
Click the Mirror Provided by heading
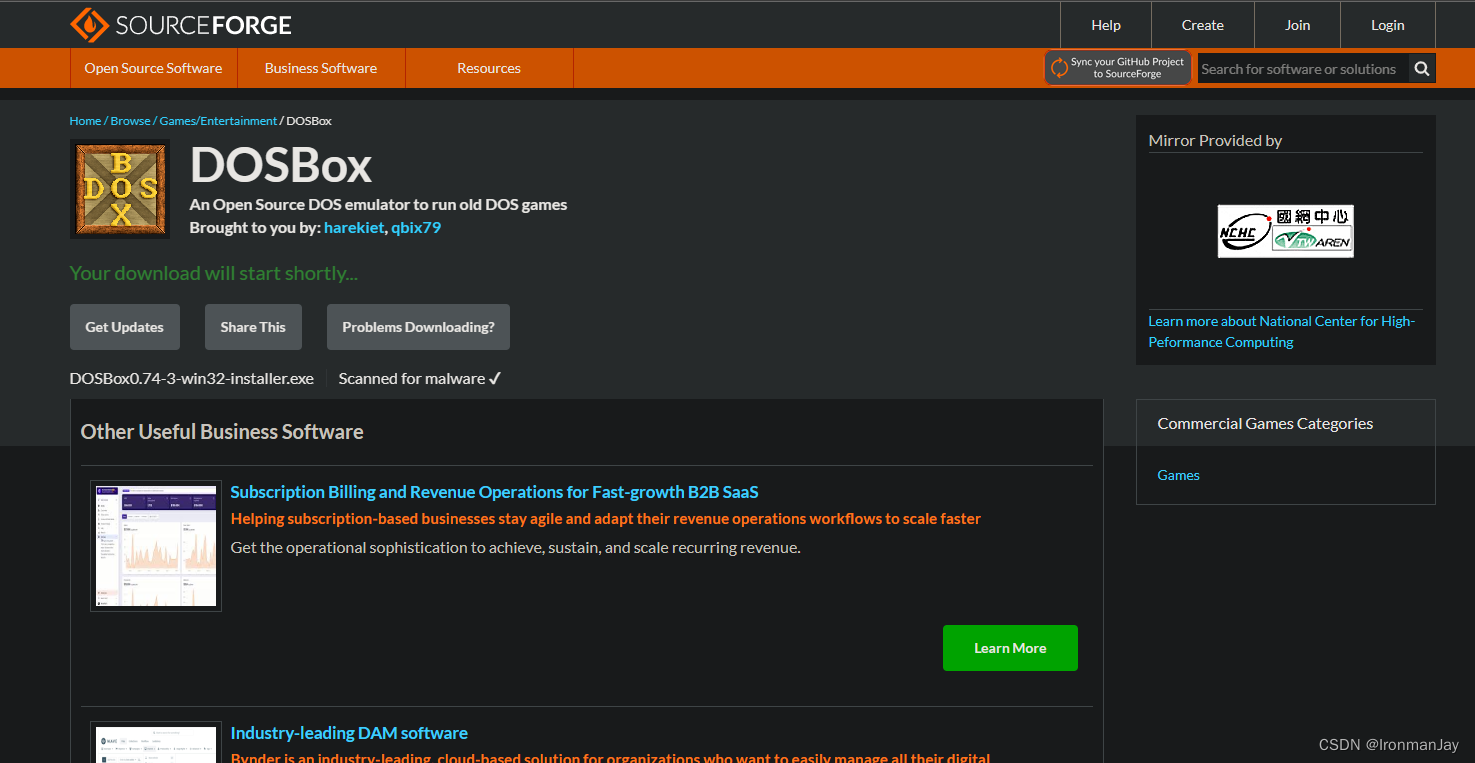1215,140
